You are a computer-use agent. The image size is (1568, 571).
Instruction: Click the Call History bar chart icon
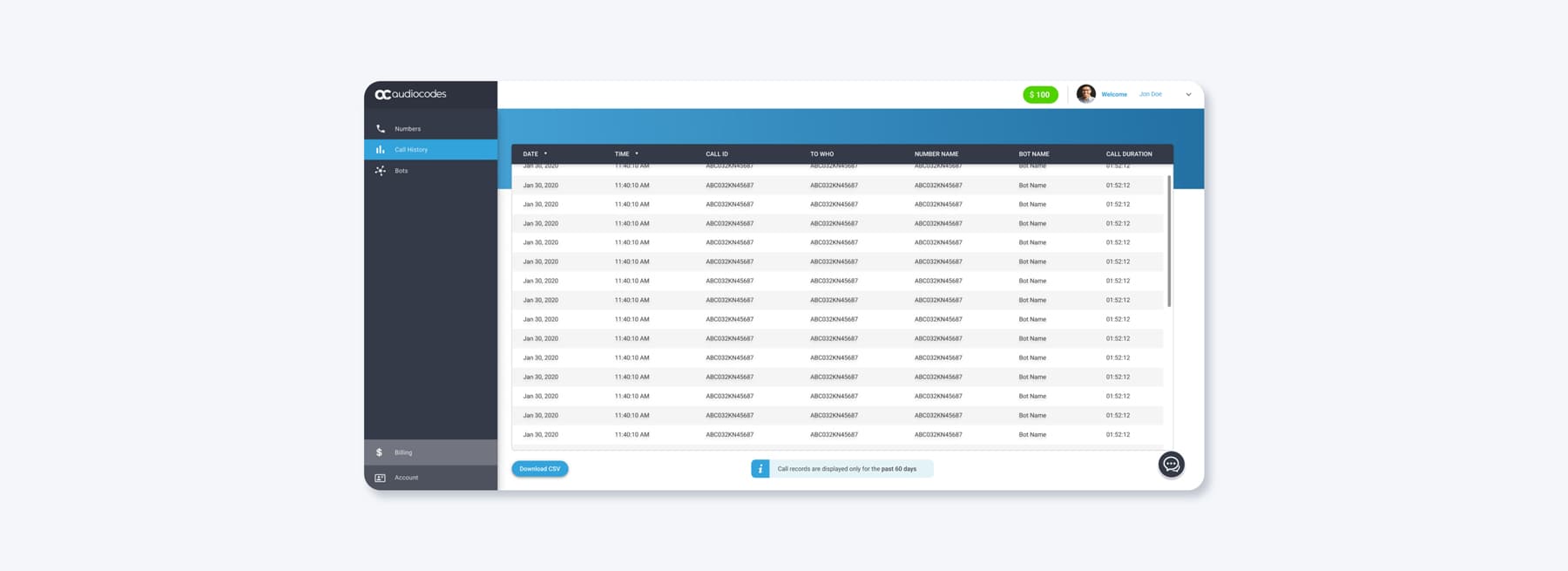click(x=380, y=150)
